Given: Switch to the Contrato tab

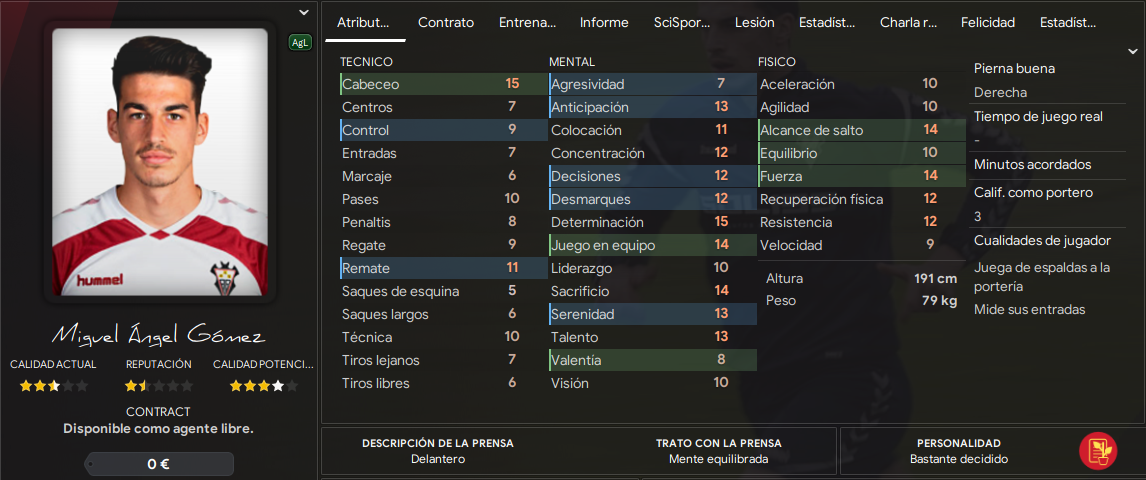Looking at the screenshot, I should (446, 23).
